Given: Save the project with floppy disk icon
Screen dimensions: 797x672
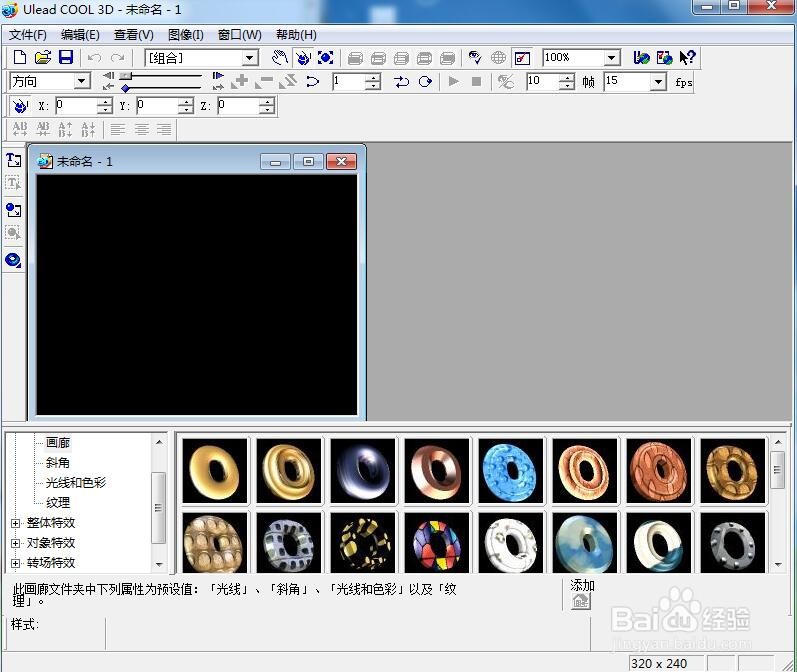Looking at the screenshot, I should [66, 57].
